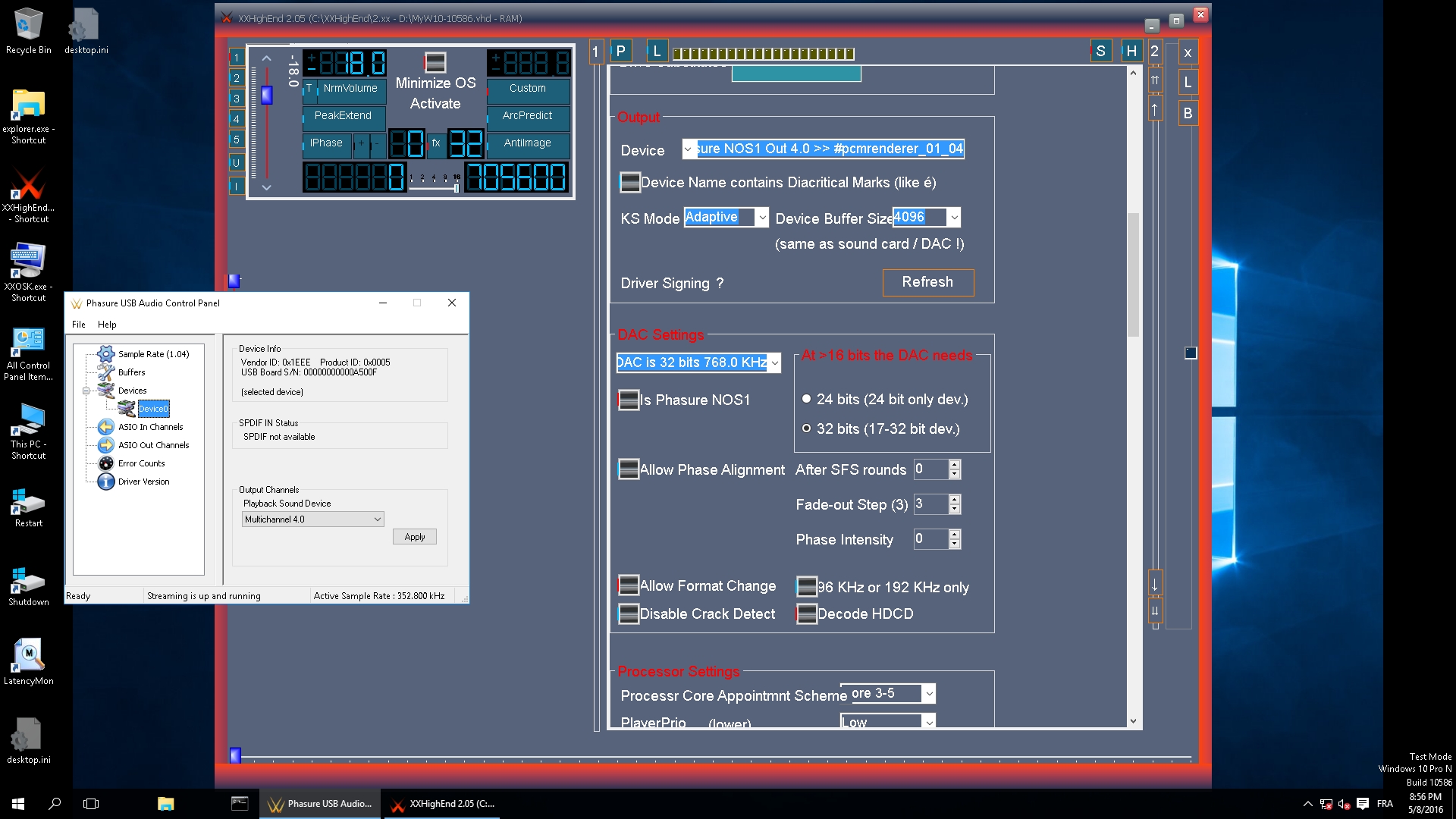Toggle 96 KHz or 192 KHz only checkbox
The height and width of the screenshot is (819, 1456).
coord(806,586)
